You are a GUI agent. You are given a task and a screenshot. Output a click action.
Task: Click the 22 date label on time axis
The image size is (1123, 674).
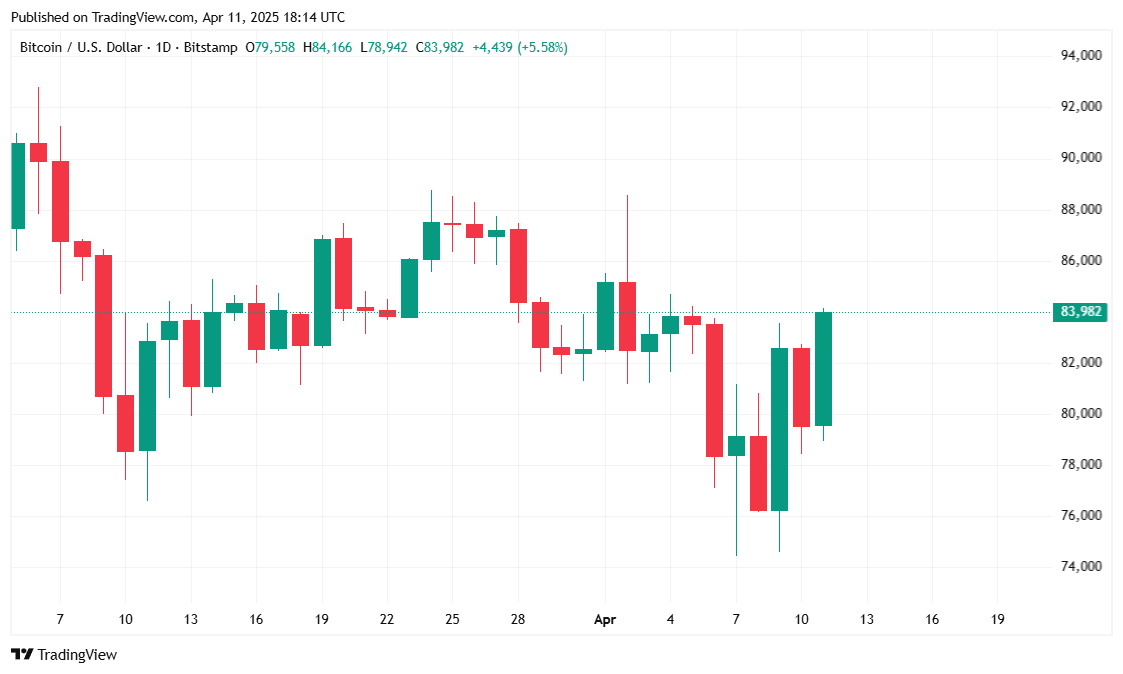click(386, 620)
